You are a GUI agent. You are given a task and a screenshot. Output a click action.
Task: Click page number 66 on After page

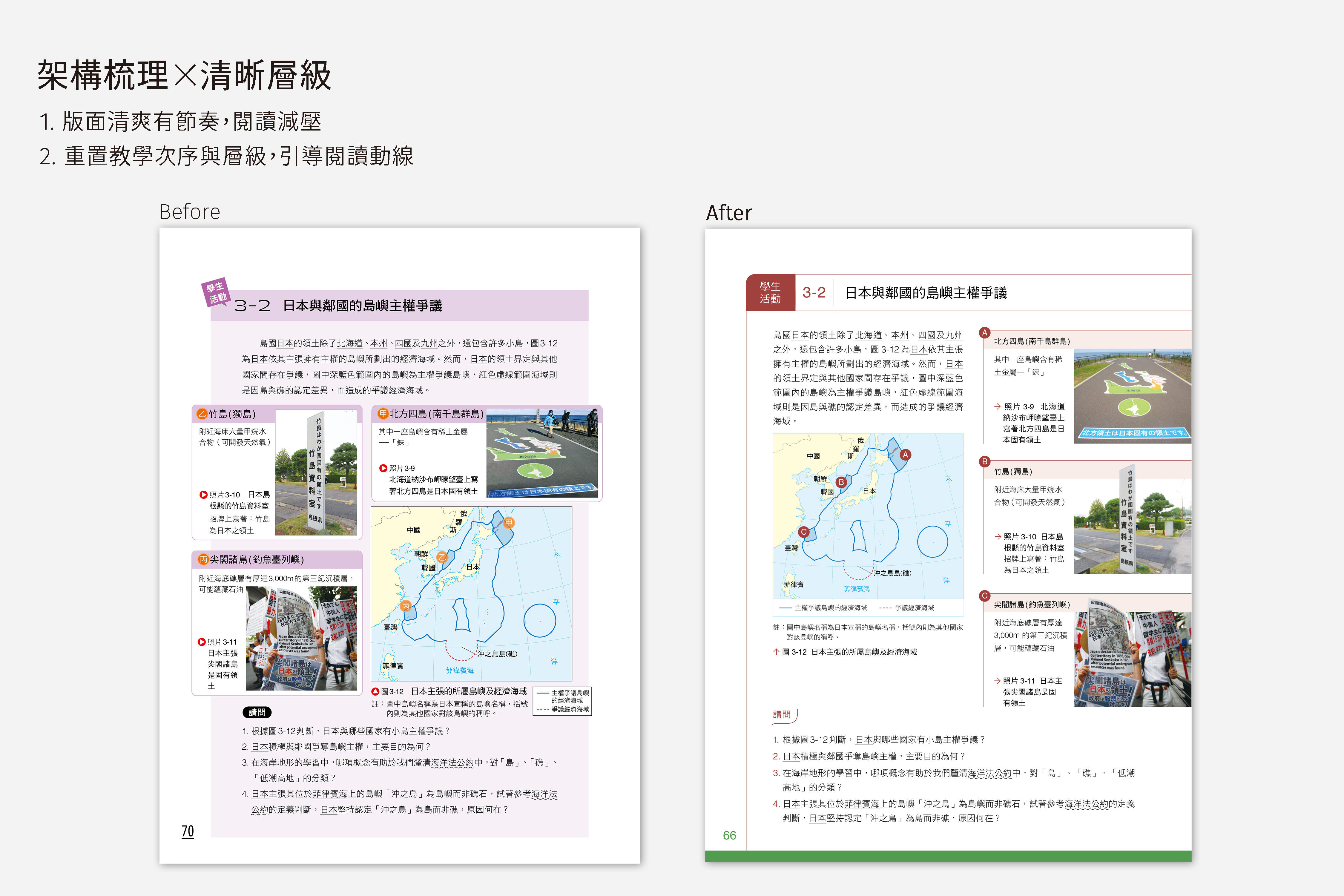pyautogui.click(x=729, y=835)
